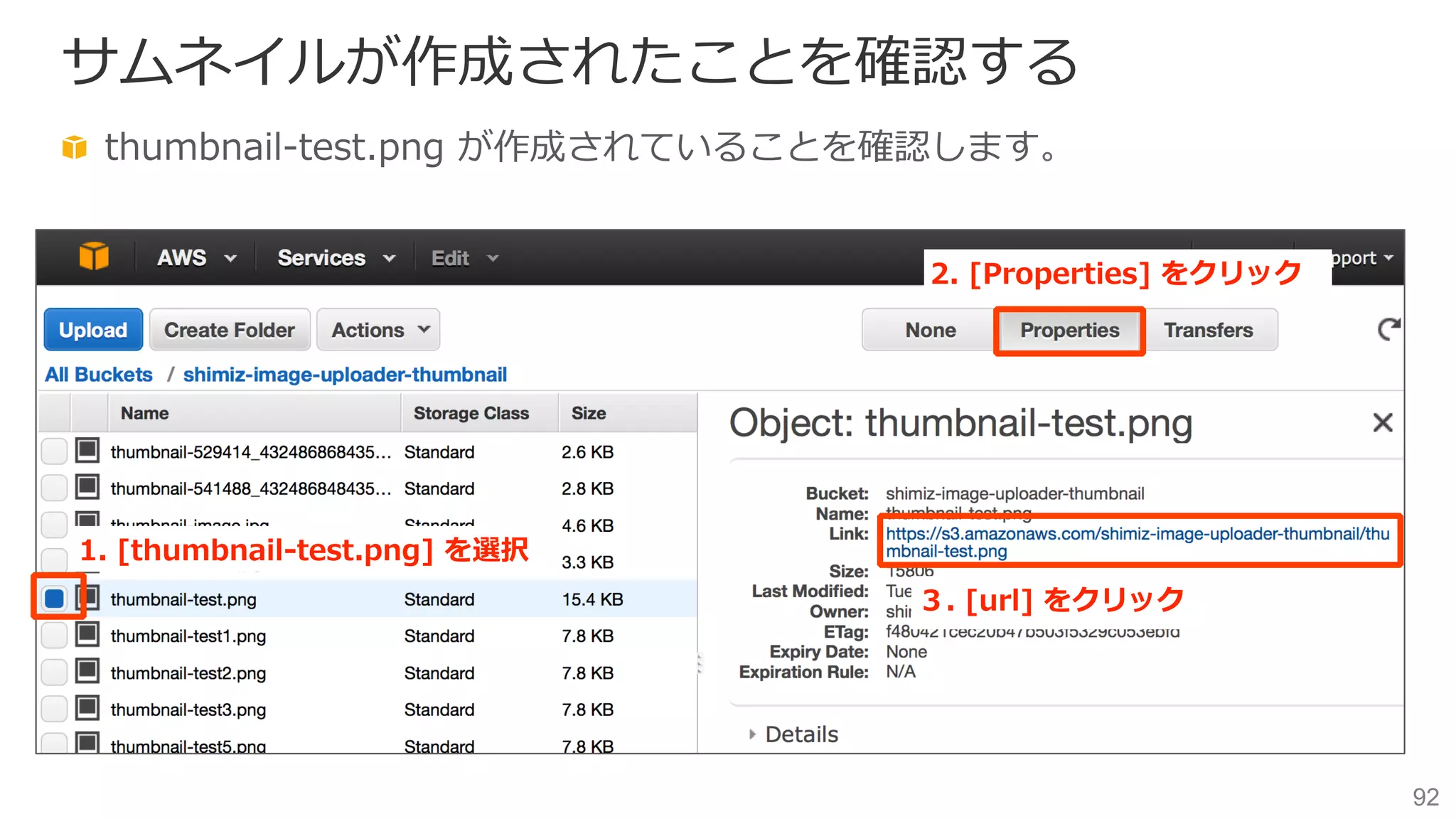Image resolution: width=1456 pixels, height=819 pixels.
Task: Select the thumbnail-test3.png file name
Action: click(188, 710)
